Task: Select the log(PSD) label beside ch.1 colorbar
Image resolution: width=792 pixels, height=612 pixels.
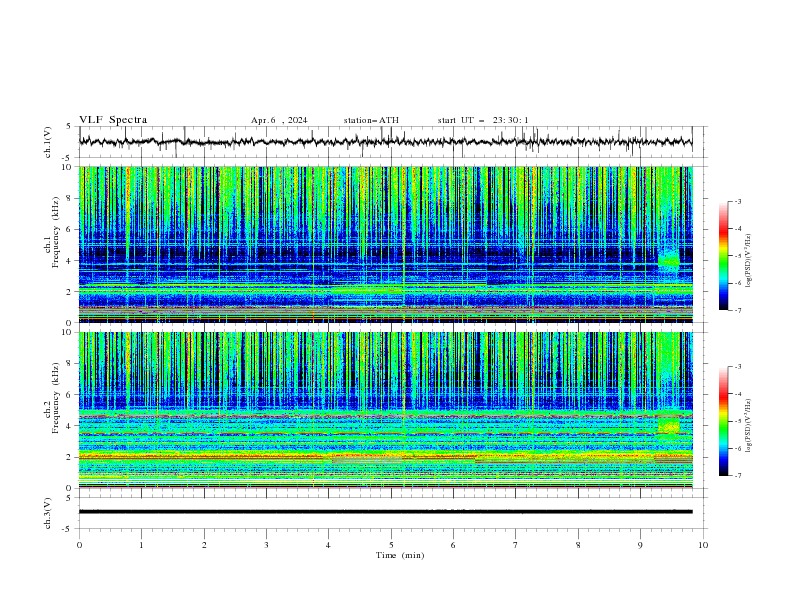Action: tap(749, 261)
